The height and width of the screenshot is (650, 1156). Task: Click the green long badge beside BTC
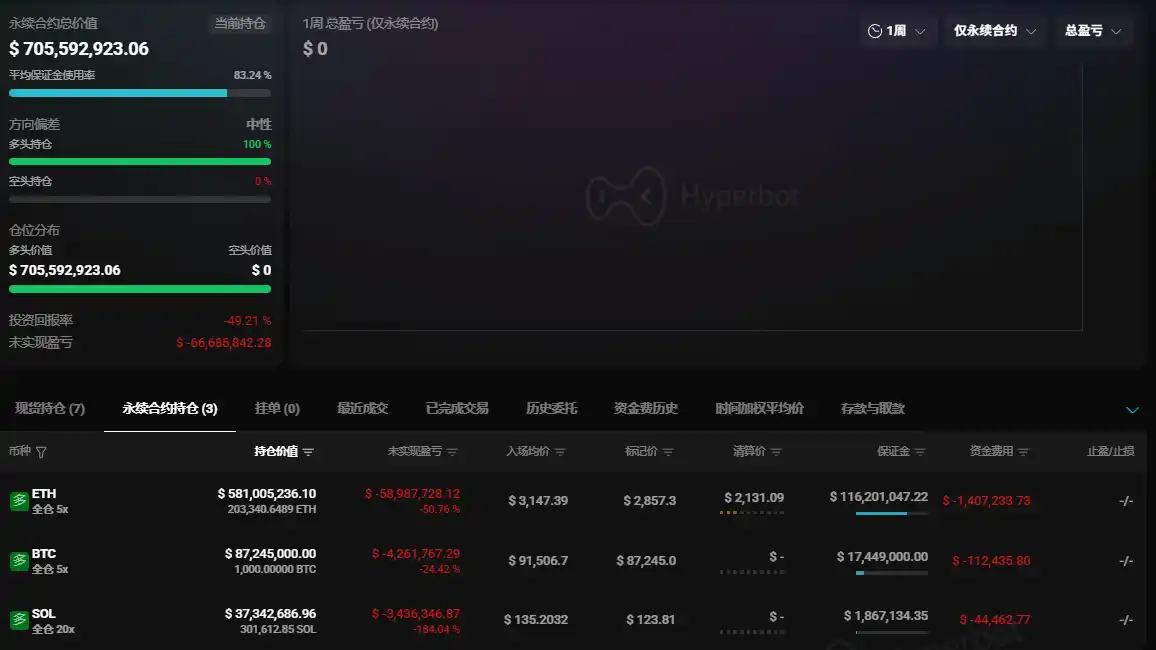[18, 561]
